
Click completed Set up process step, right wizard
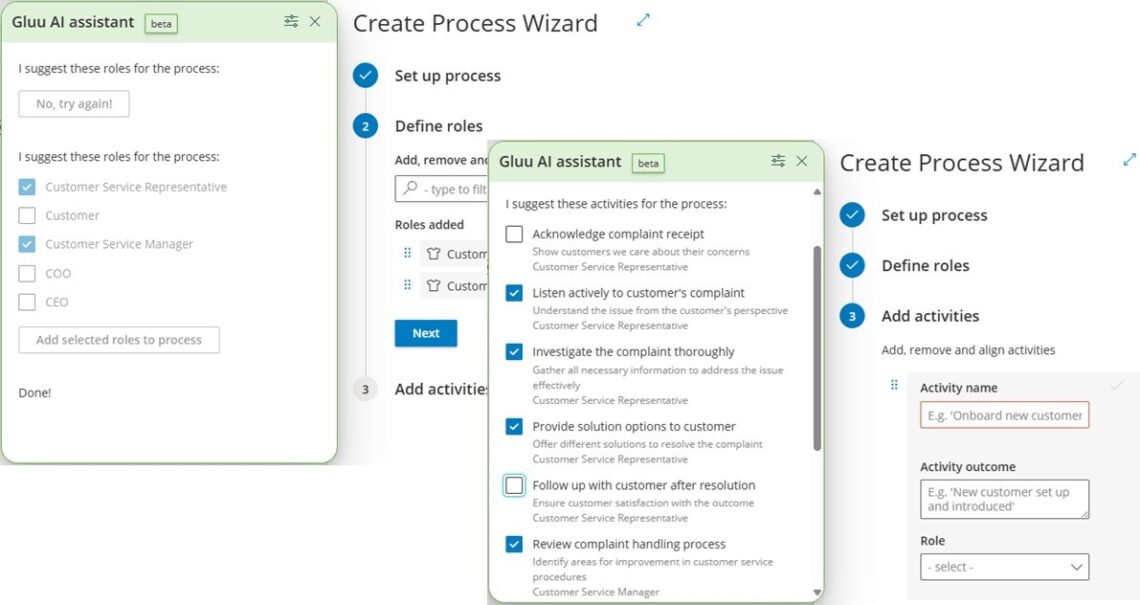852,215
